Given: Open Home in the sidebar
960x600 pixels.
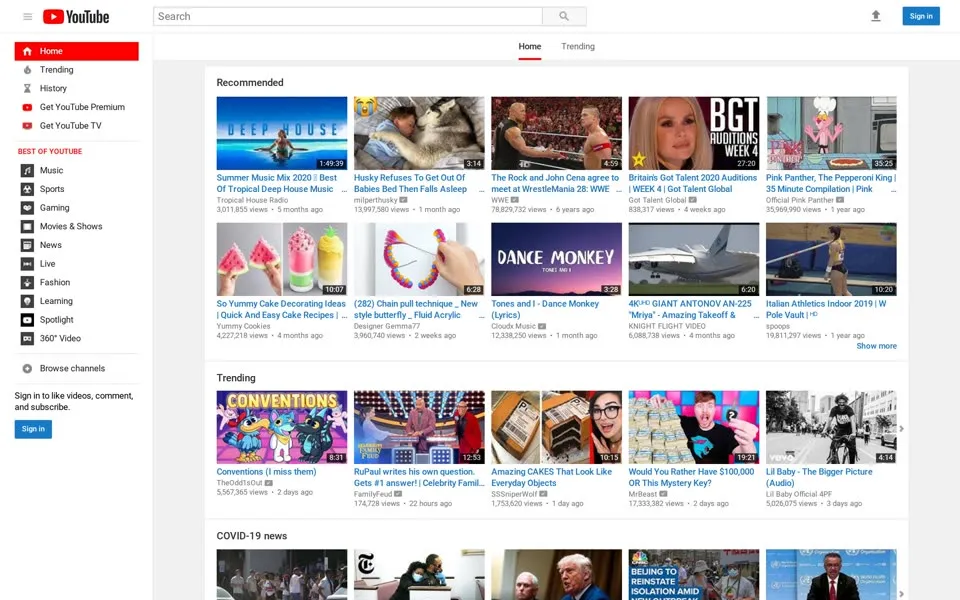Looking at the screenshot, I should point(77,51).
